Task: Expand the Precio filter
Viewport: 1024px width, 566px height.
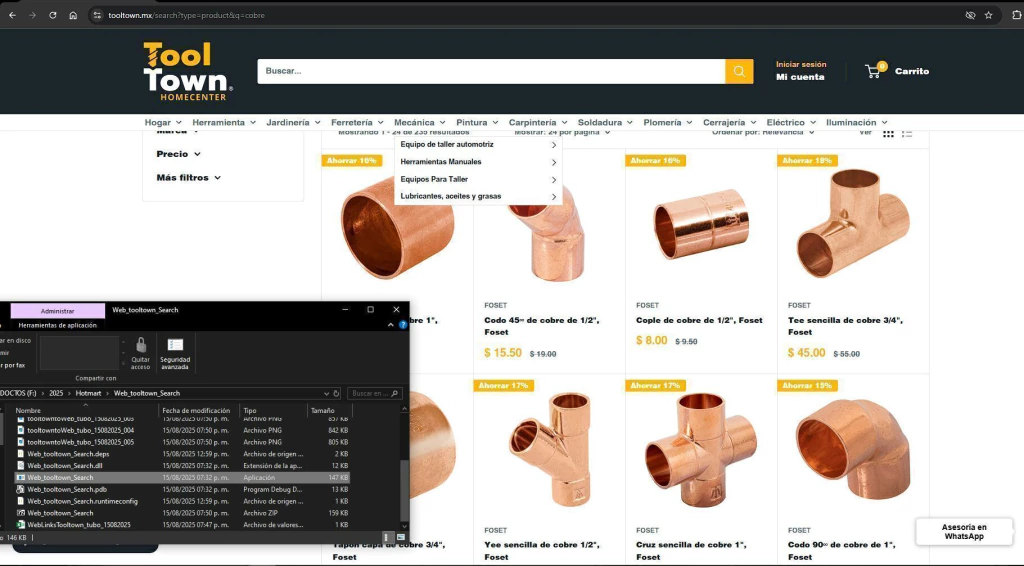Action: point(178,154)
